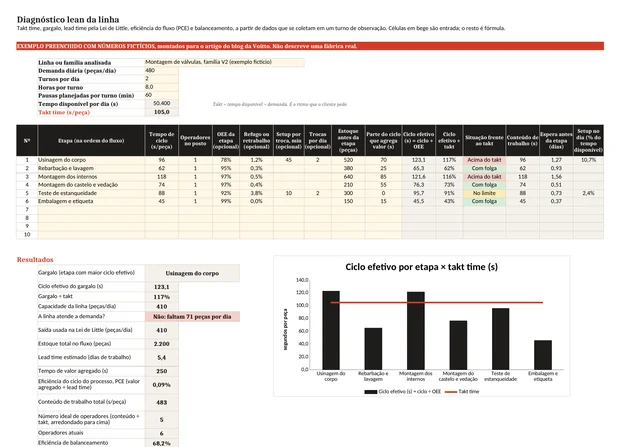Select the effective cycle cell 123,1 in row 1
The image size is (620, 447).
pos(419,160)
